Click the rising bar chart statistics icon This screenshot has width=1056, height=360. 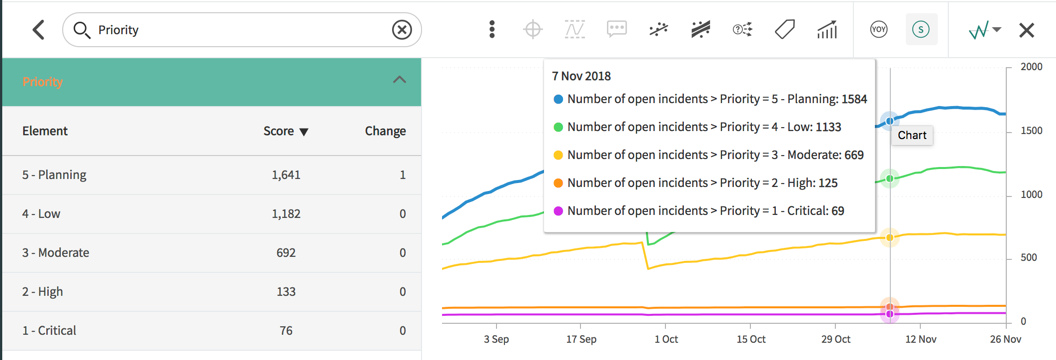[x=826, y=30]
